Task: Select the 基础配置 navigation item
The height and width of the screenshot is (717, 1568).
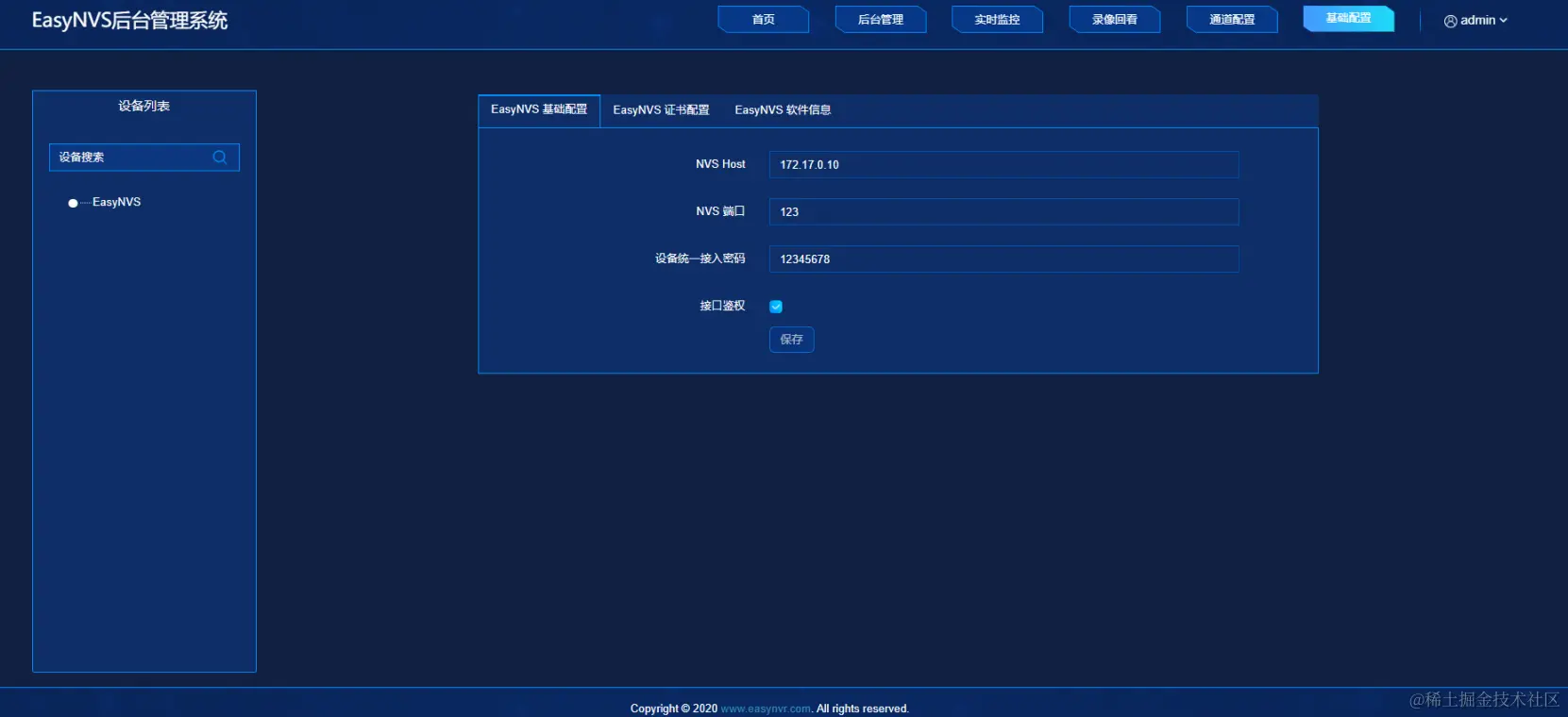Action: 1349,19
